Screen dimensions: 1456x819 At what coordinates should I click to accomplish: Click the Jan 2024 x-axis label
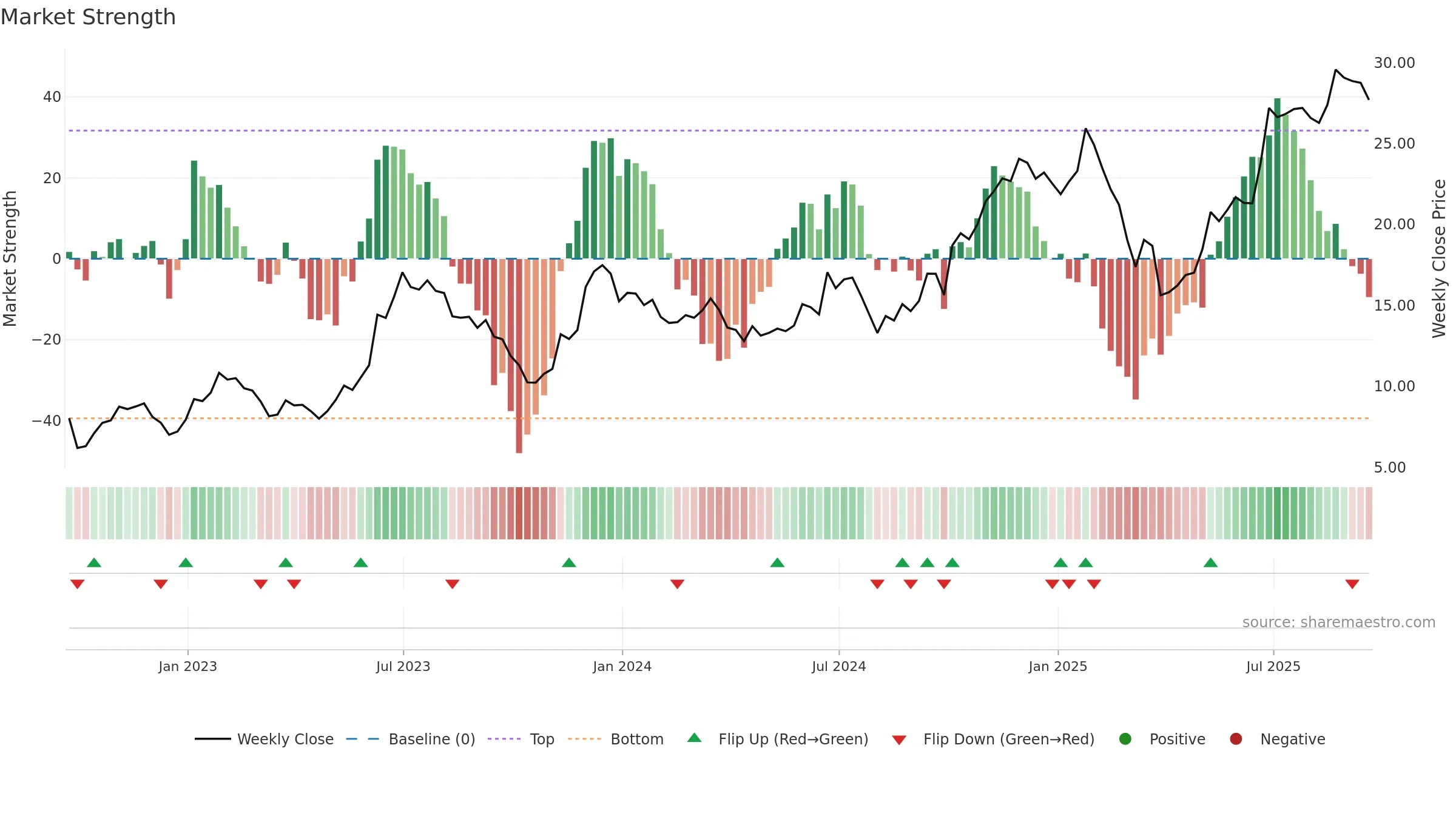point(622,666)
